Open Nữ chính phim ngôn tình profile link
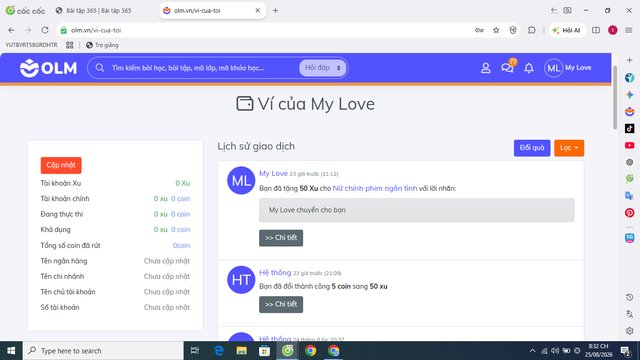The width and height of the screenshot is (640, 360). 375,188
